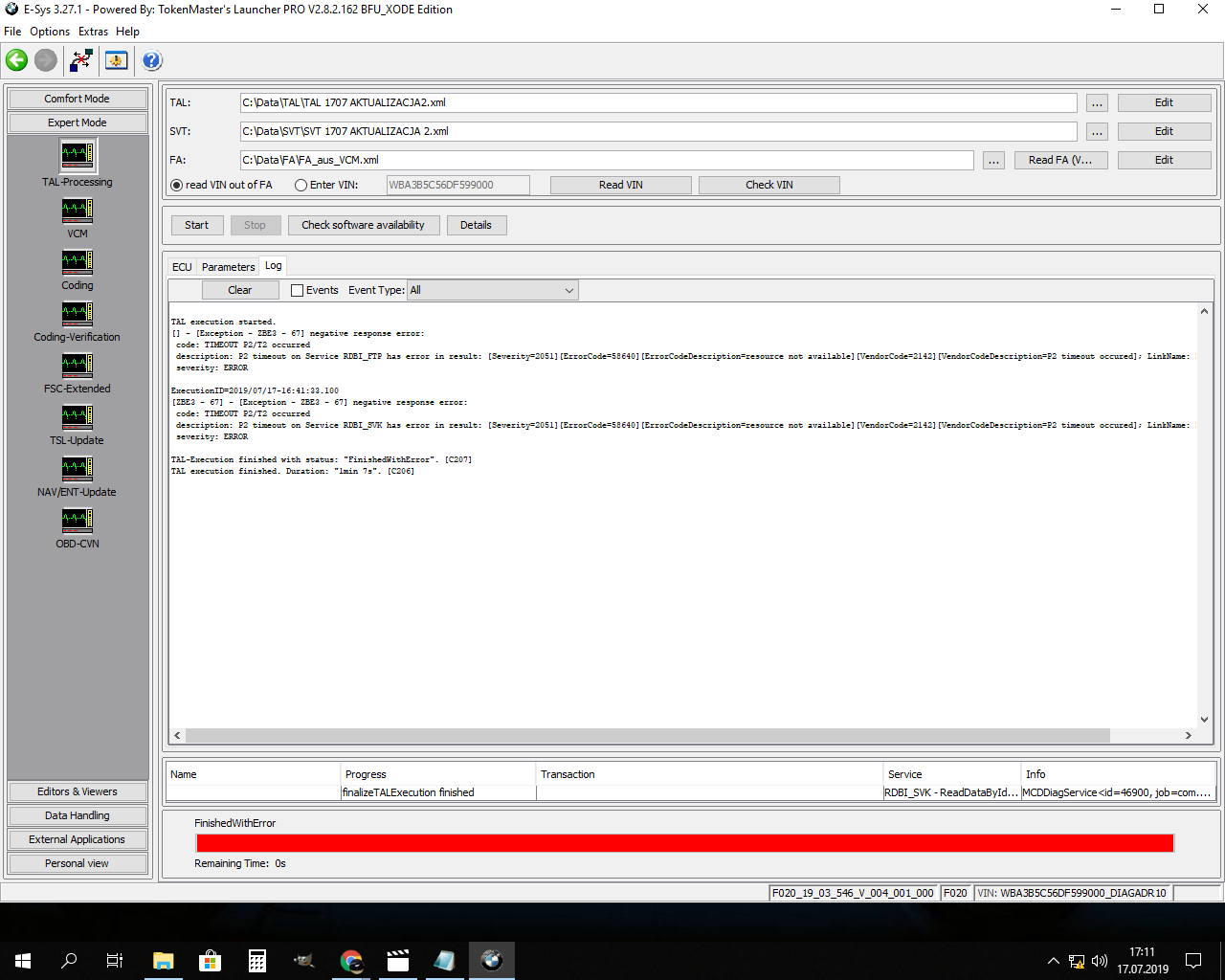Edit the FA file
Viewport: 1225px width, 980px height.
pos(1164,160)
